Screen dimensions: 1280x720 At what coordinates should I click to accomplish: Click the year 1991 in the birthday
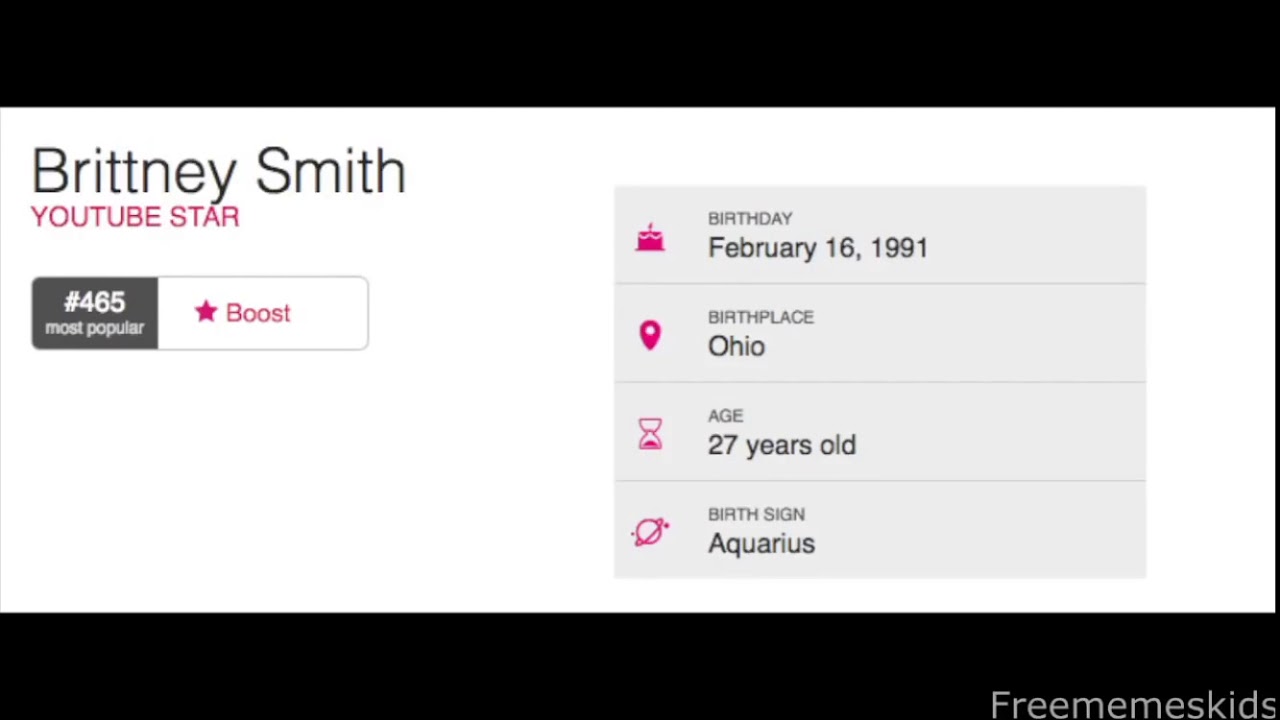[x=899, y=248]
